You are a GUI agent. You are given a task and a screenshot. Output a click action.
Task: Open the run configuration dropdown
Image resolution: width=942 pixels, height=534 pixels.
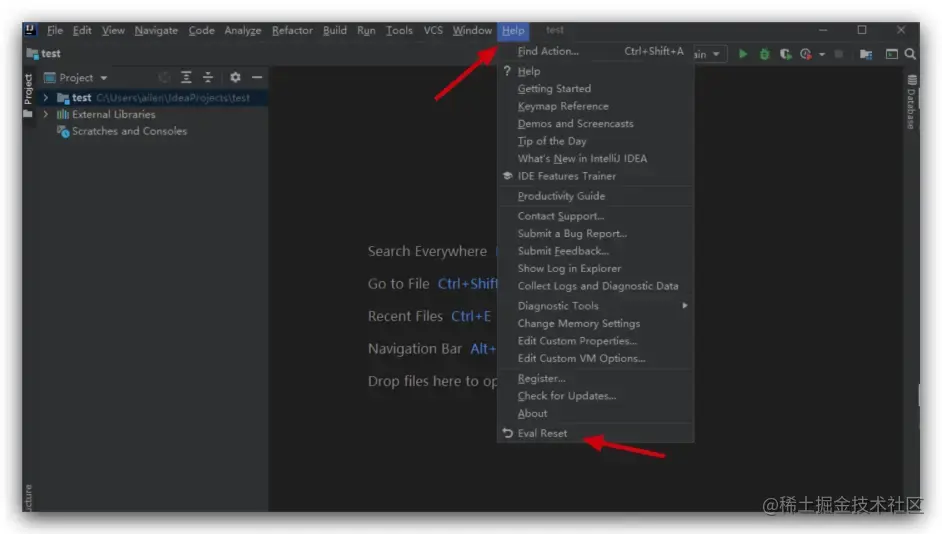click(x=710, y=54)
